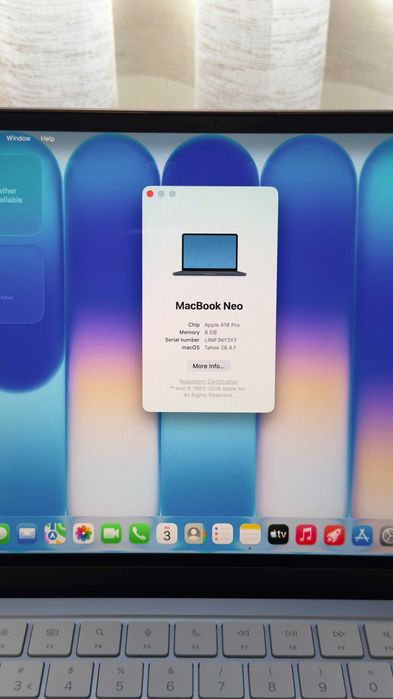Launch Contacts from the Dock
The height and width of the screenshot is (699, 393).
click(x=195, y=534)
